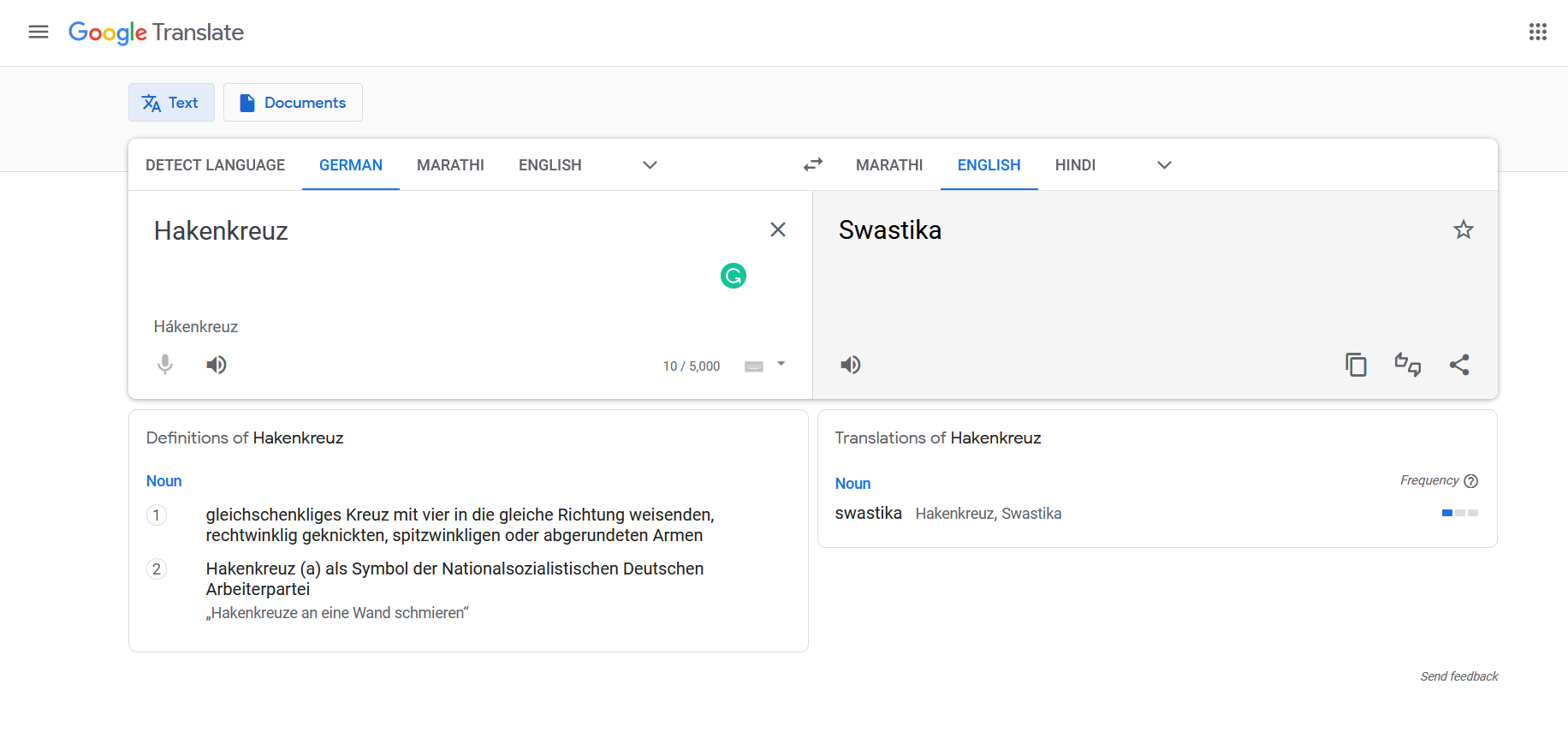
Task: Expand more target languages list
Action: click(x=1164, y=165)
